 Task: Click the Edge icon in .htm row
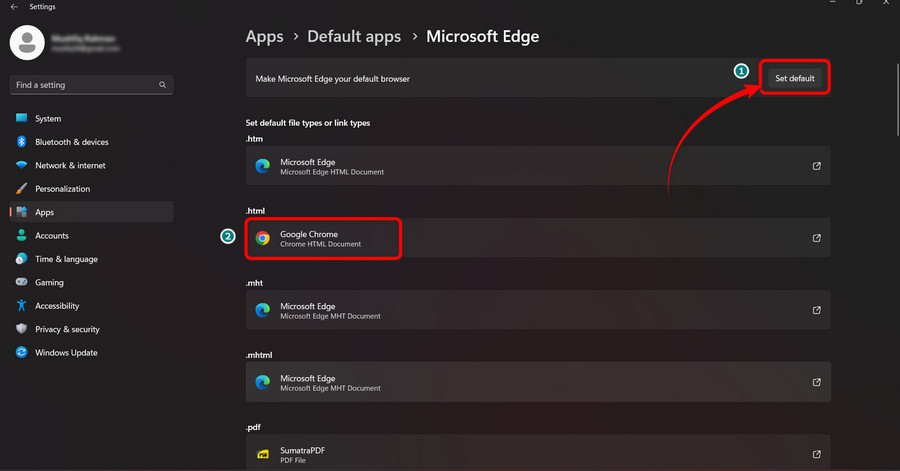pyautogui.click(x=263, y=166)
